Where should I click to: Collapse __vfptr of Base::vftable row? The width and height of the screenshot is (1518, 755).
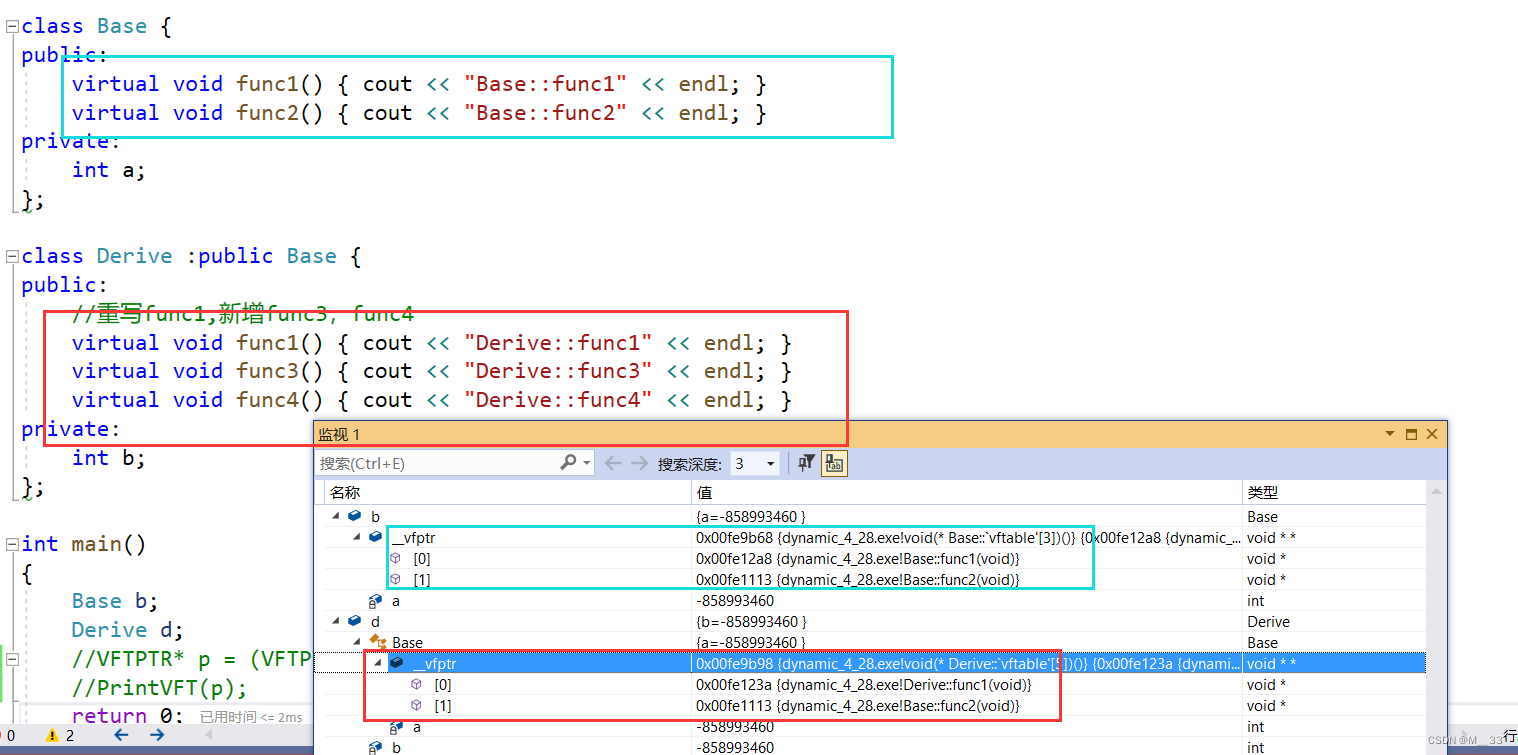point(357,537)
